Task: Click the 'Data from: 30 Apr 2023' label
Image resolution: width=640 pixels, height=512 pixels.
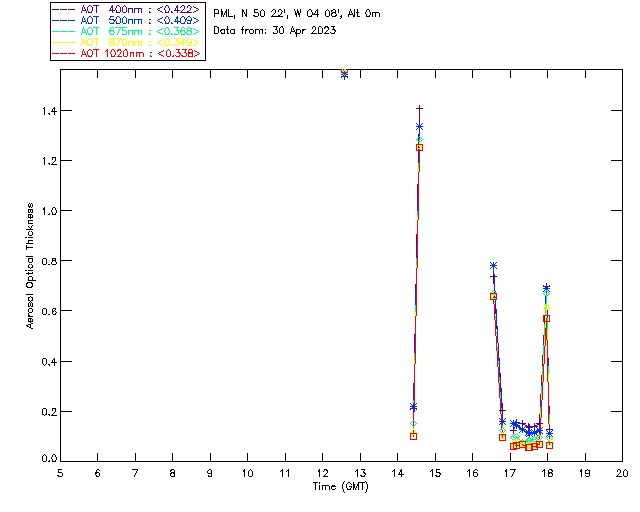Action: tap(275, 31)
